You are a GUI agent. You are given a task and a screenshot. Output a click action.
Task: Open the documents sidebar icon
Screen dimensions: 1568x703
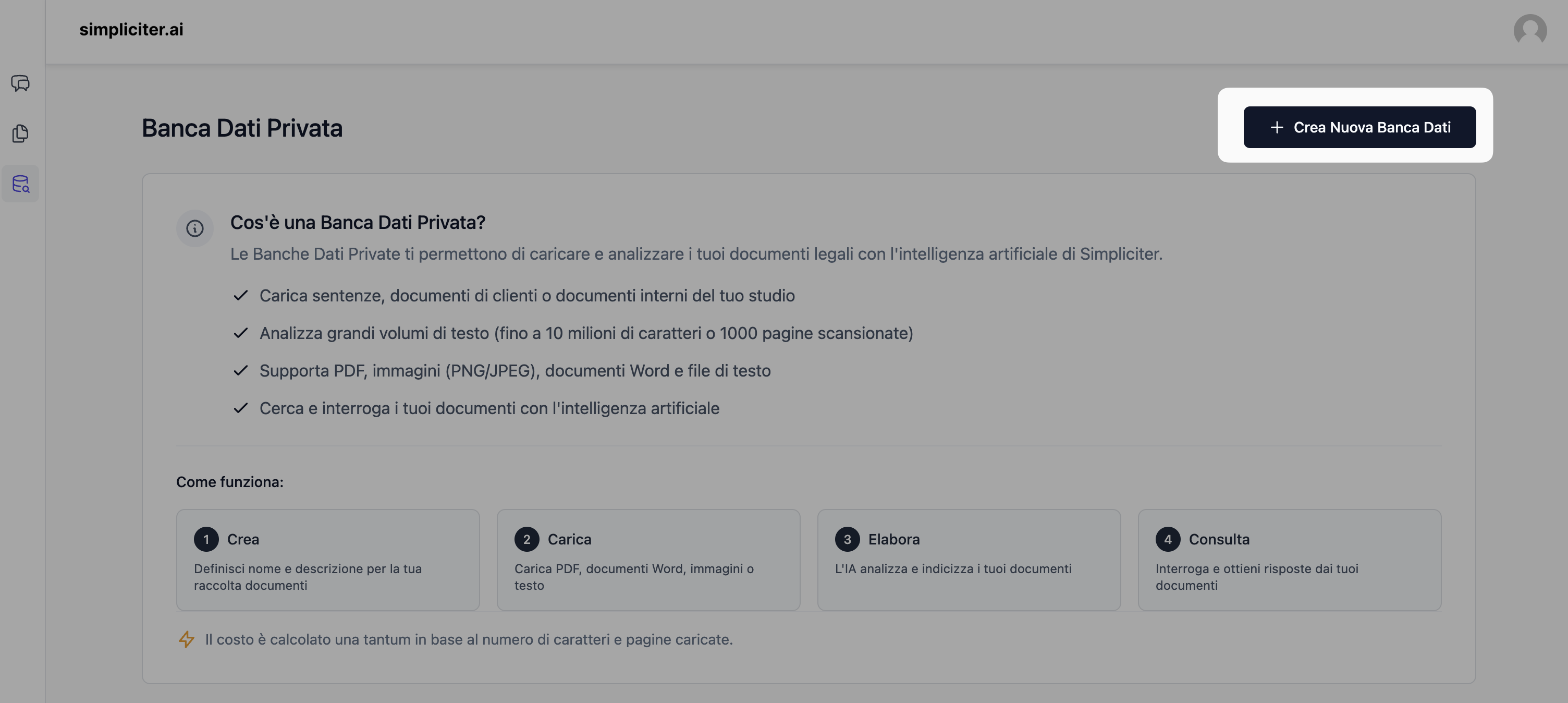[20, 134]
